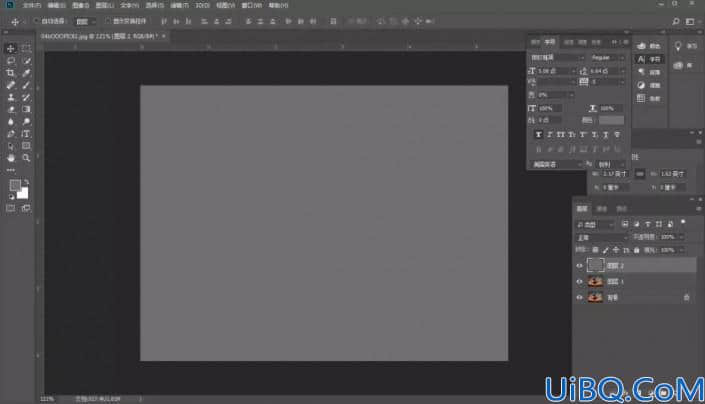
Task: Pick the background color swatch
Action: point(23,194)
